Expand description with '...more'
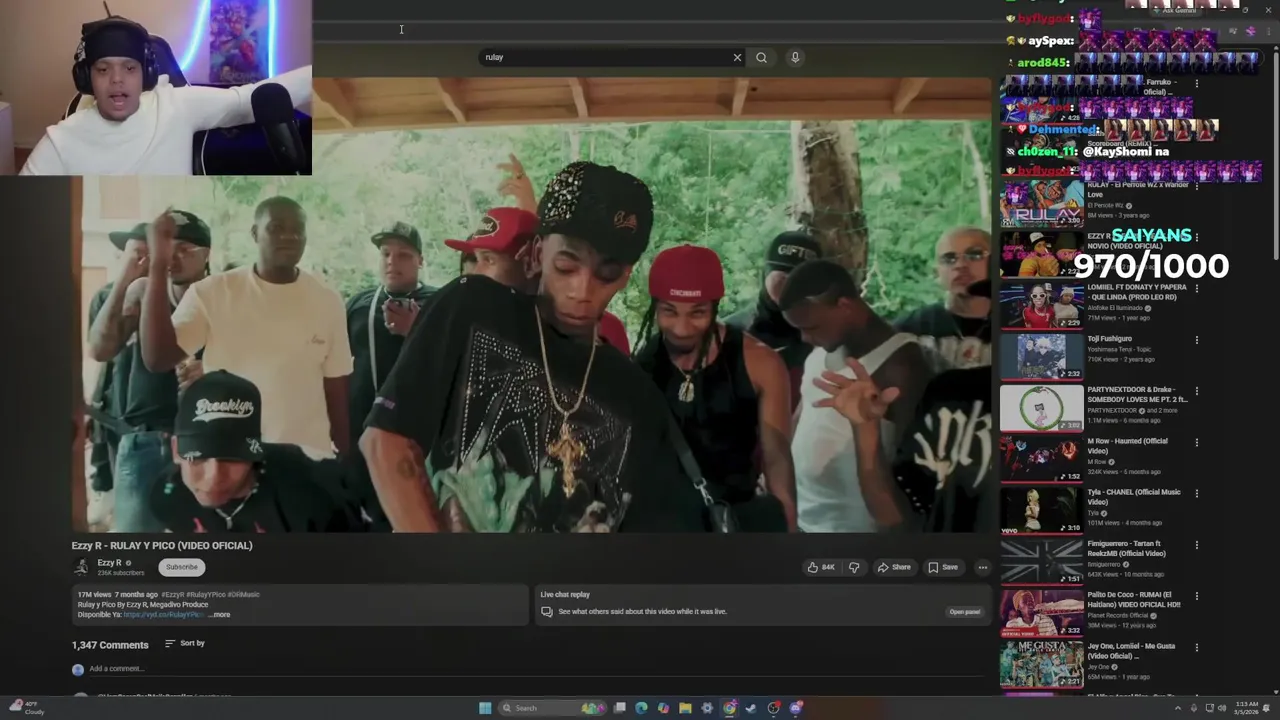 pos(219,615)
